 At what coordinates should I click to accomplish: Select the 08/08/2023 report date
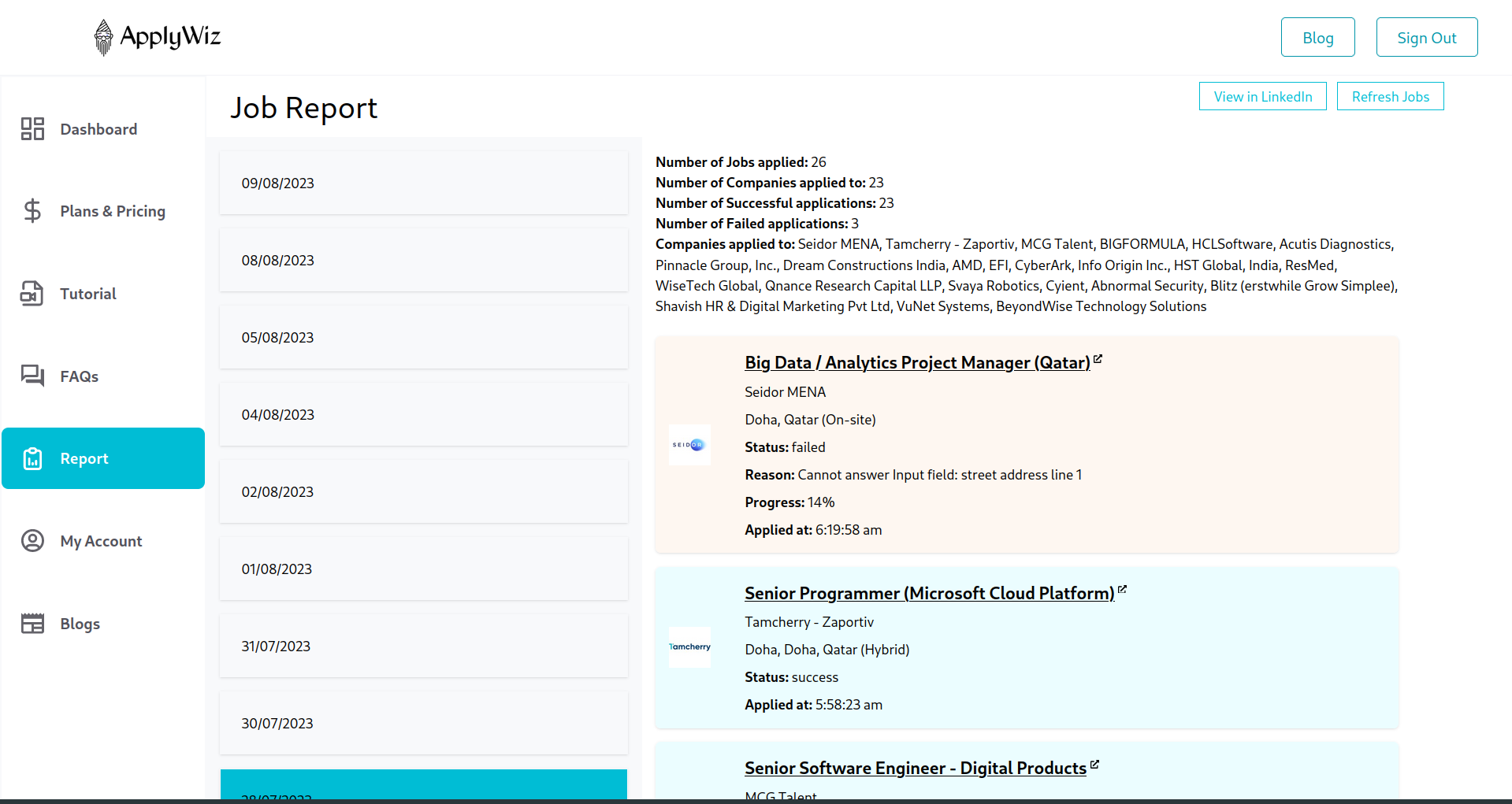424,260
